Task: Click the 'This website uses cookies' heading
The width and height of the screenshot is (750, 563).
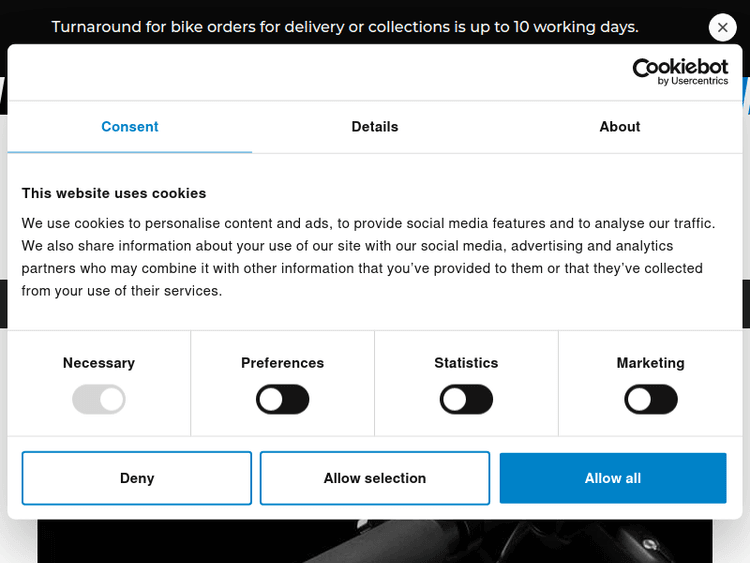Action: click(x=114, y=193)
